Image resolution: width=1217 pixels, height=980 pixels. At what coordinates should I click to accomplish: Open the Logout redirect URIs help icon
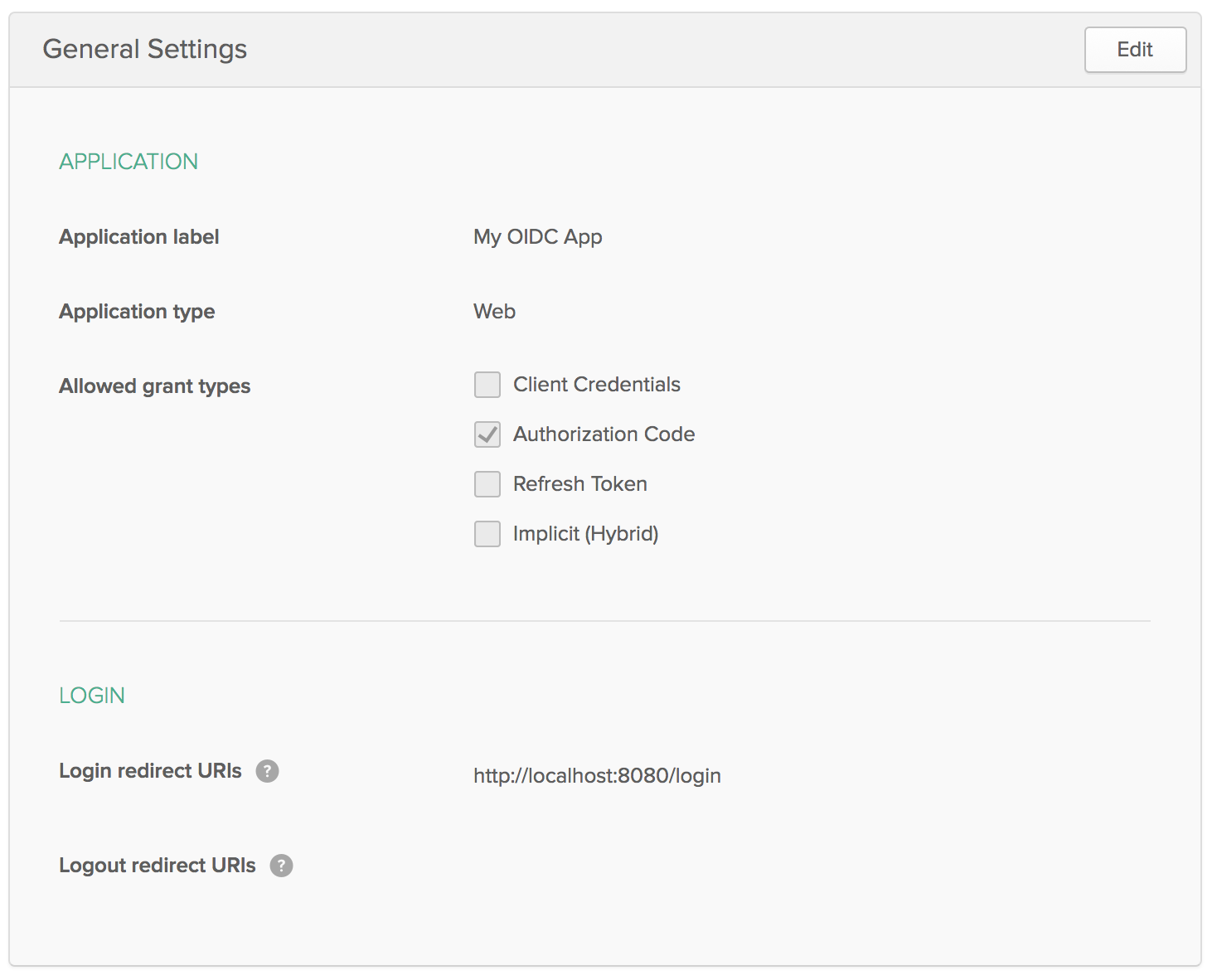coord(281,866)
